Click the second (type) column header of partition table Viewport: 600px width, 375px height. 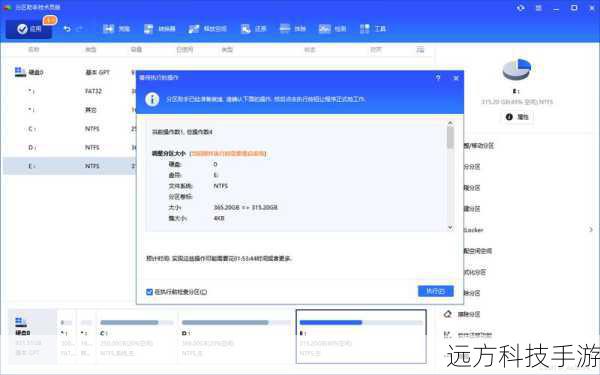coord(90,49)
